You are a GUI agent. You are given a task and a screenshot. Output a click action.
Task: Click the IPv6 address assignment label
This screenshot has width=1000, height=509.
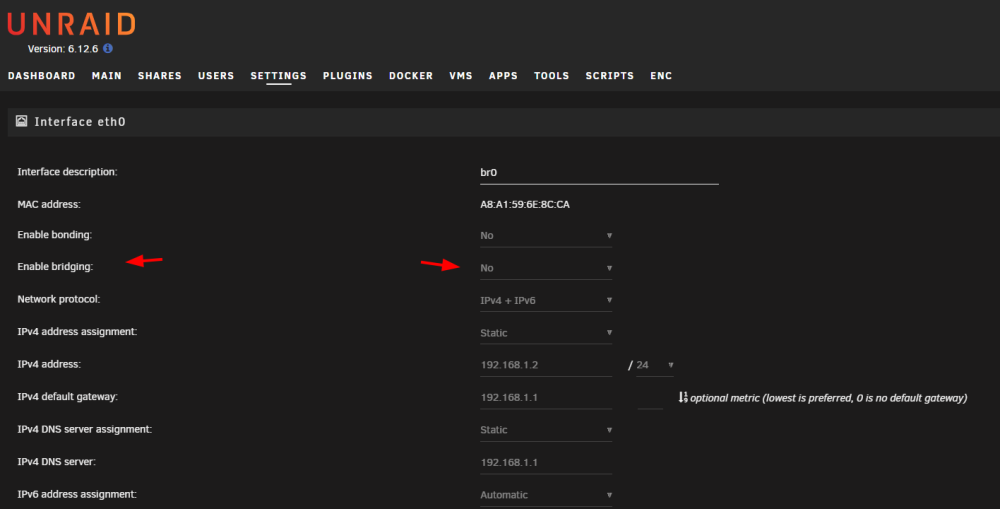[77, 494]
